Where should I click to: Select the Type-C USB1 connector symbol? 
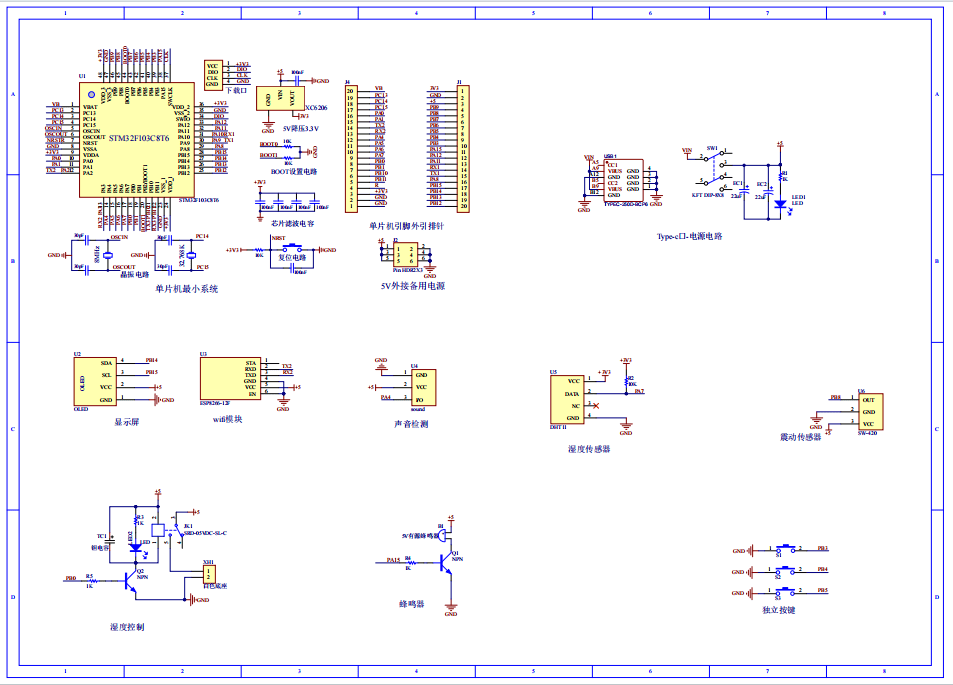click(624, 180)
